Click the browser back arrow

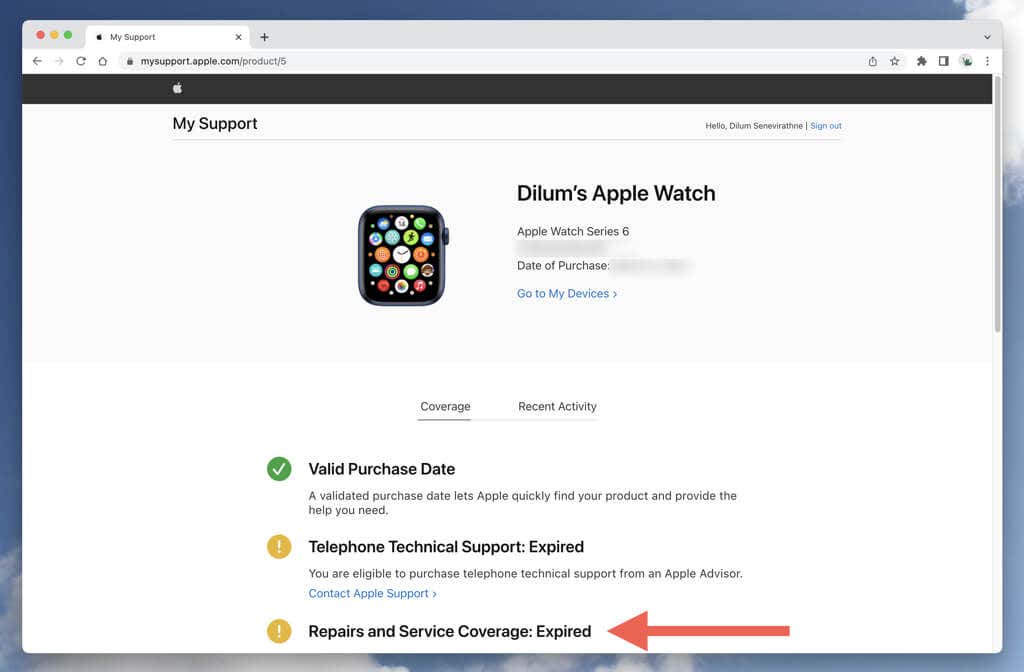pos(37,61)
